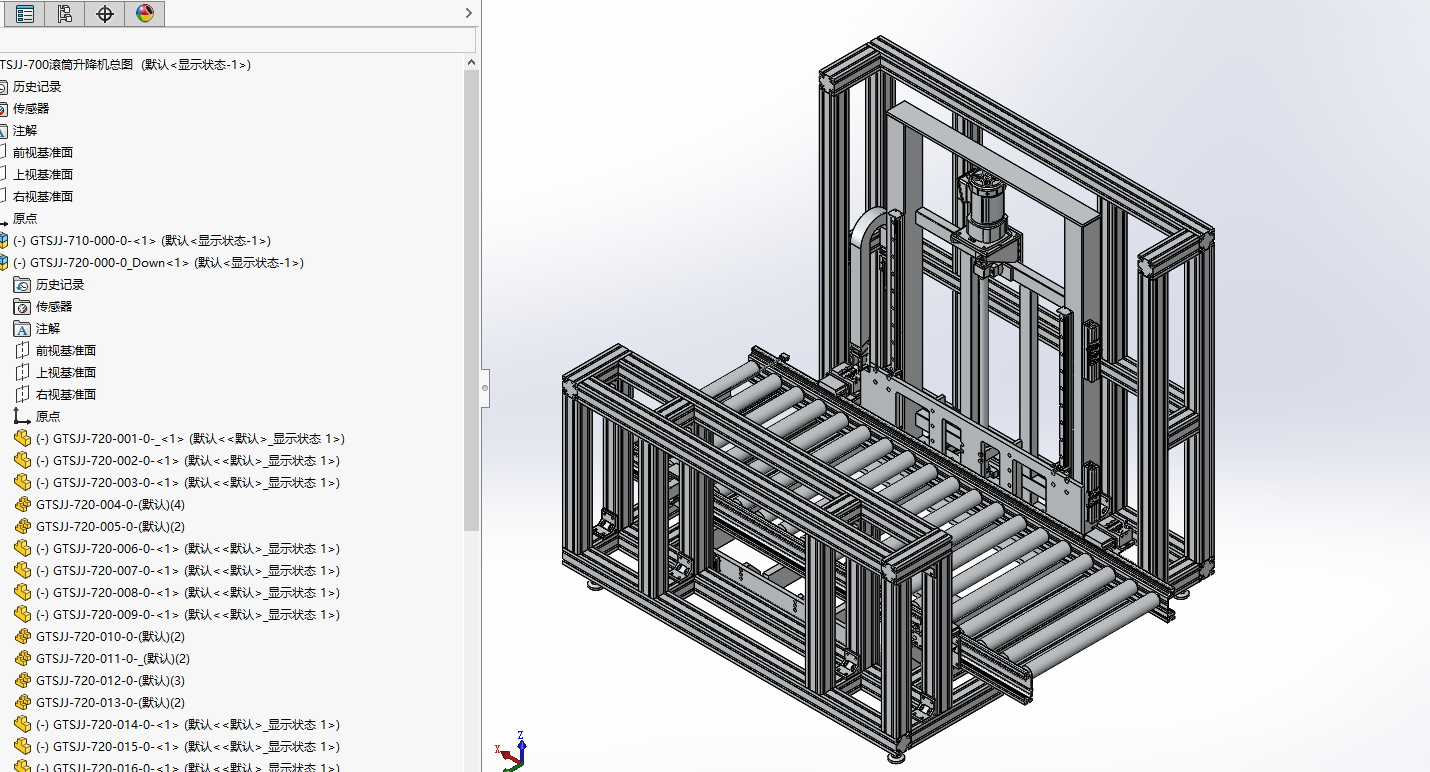Click 原点 origin icon under GTSJJ-720-000-0_Down

(23, 417)
